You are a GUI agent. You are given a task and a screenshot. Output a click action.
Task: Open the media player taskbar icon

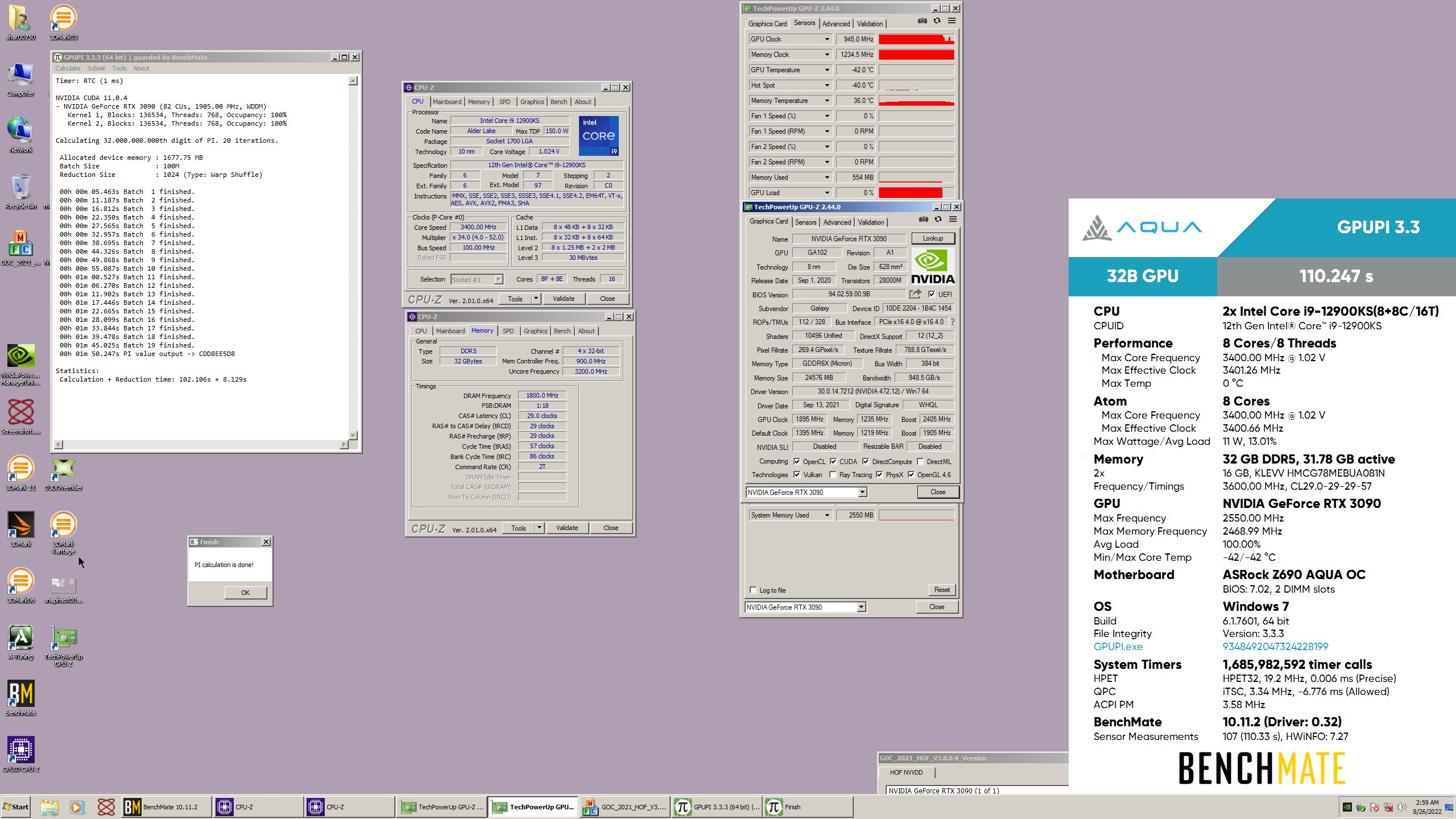click(77, 807)
